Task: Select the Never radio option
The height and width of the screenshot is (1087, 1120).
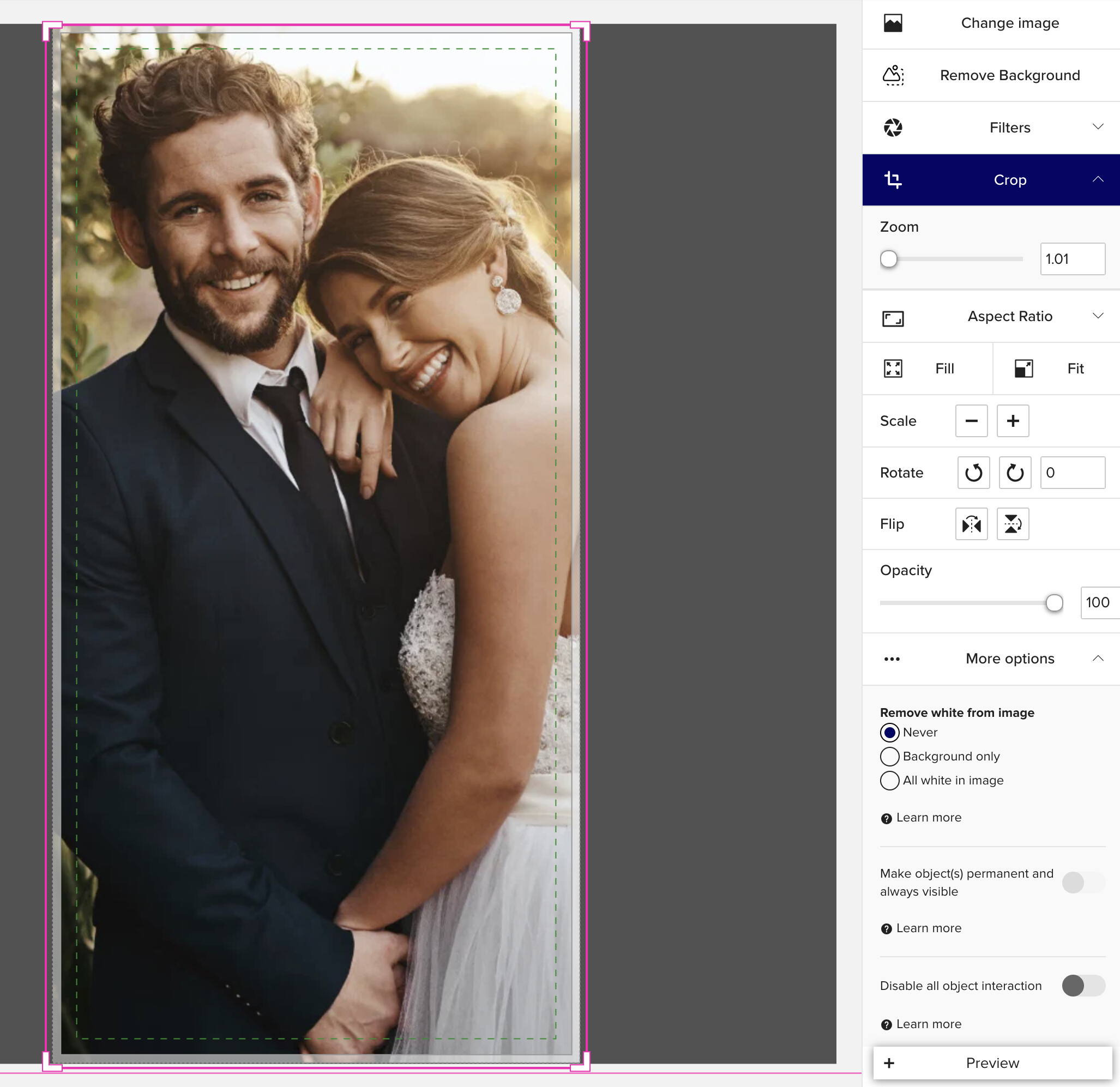Action: tap(890, 732)
